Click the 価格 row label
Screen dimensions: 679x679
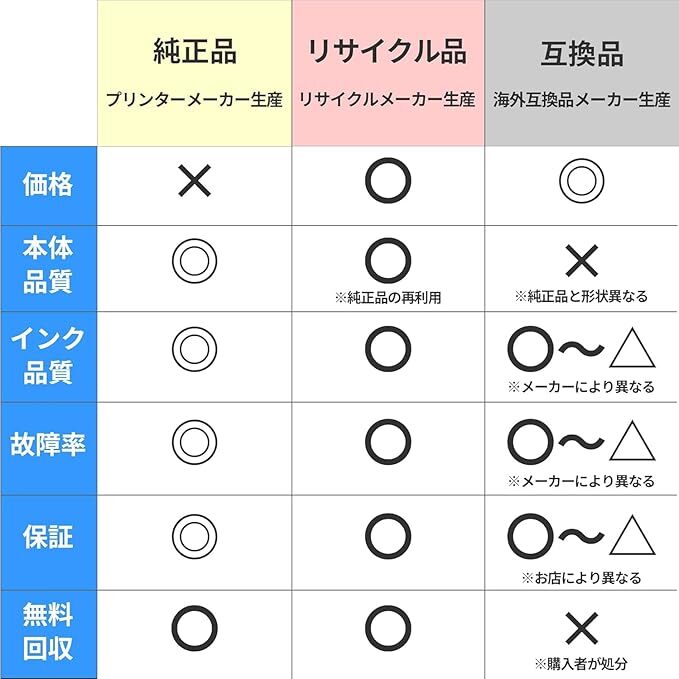click(x=48, y=183)
